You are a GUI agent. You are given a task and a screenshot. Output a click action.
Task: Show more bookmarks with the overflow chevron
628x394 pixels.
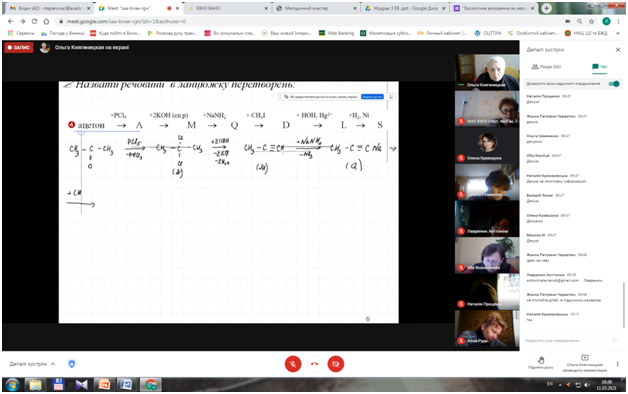tap(618, 33)
